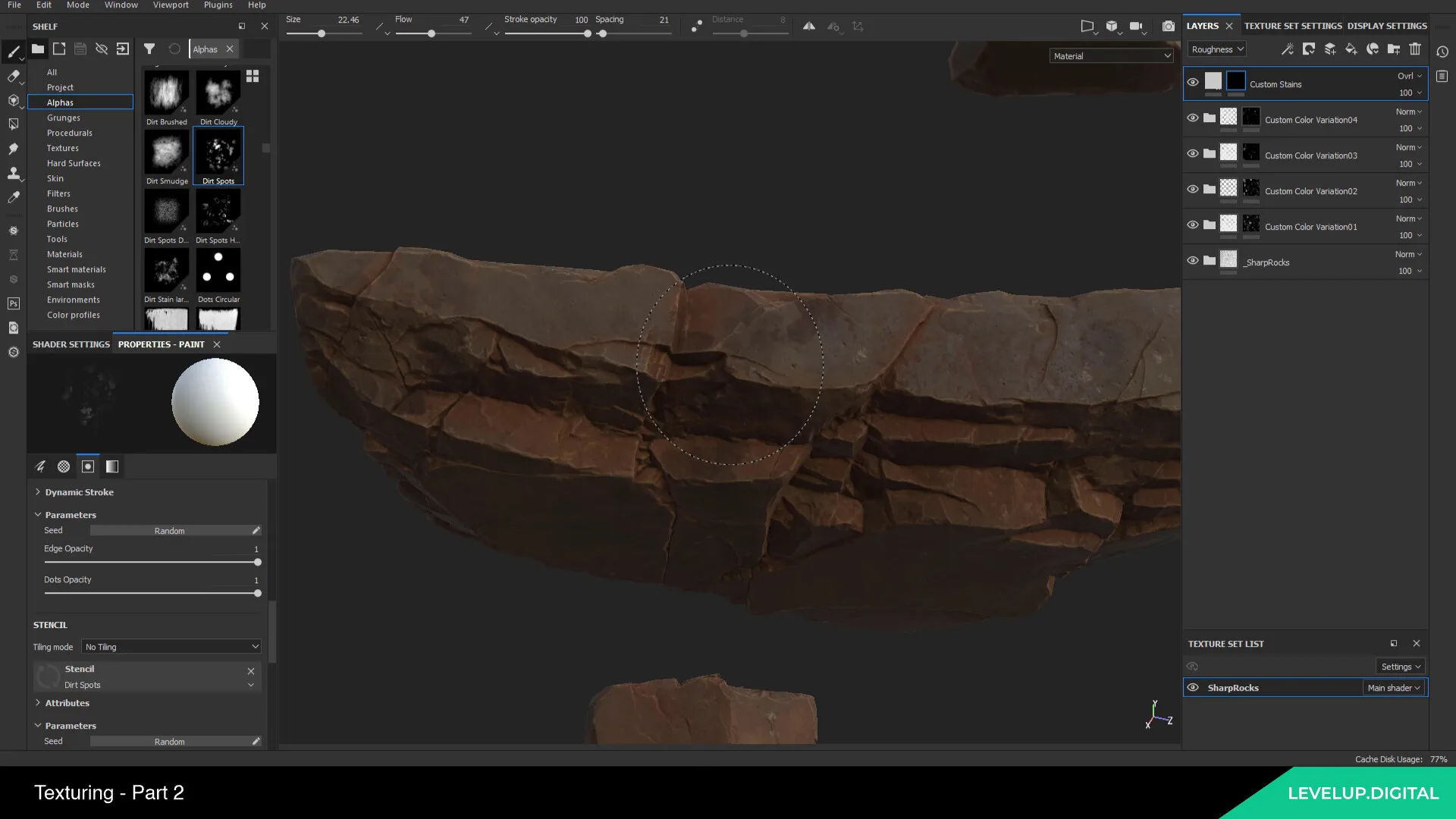Image resolution: width=1456 pixels, height=819 pixels.
Task: Select the Polygon Fill tool
Action: point(14,124)
